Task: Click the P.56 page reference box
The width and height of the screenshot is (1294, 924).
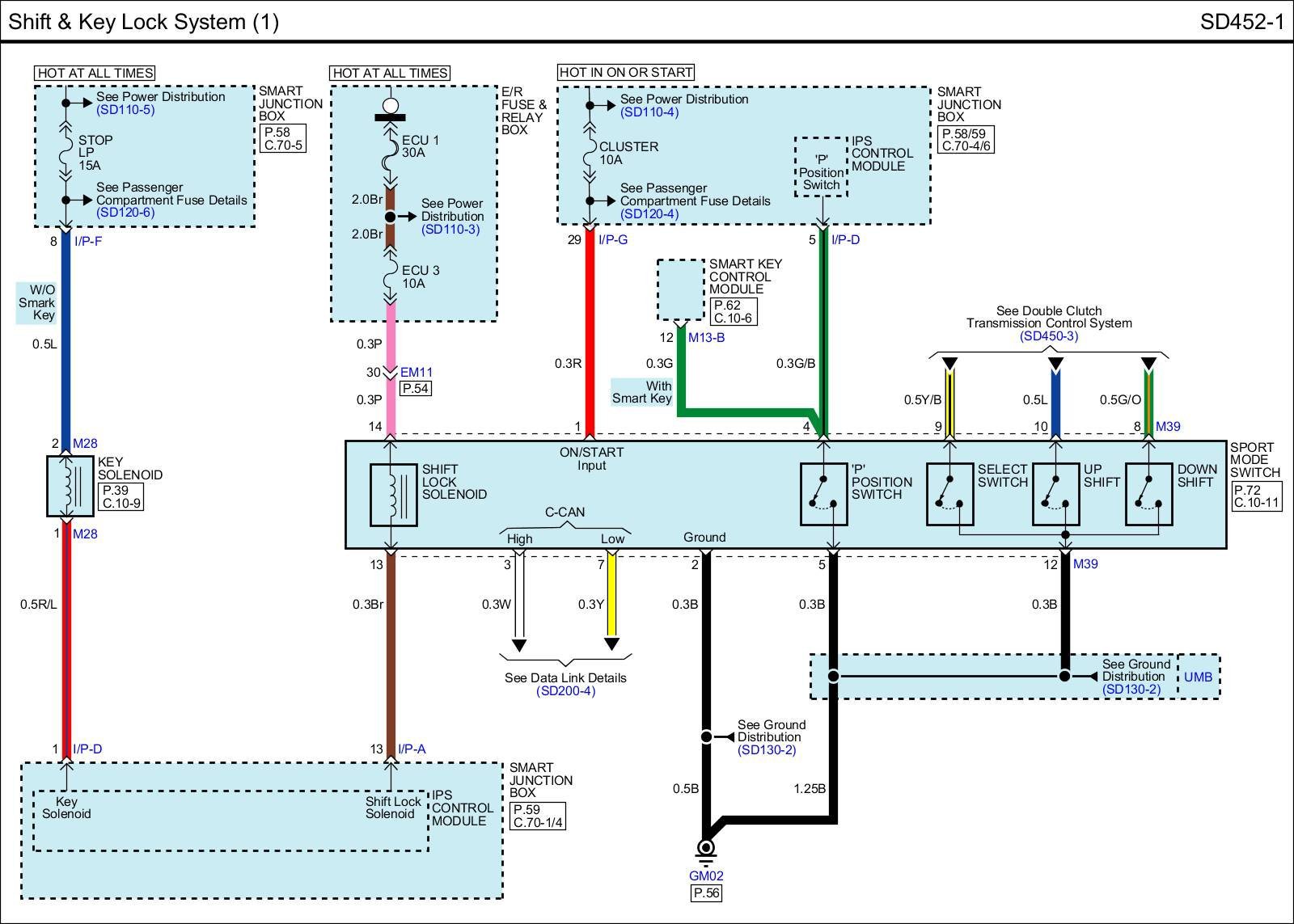Action: click(706, 892)
